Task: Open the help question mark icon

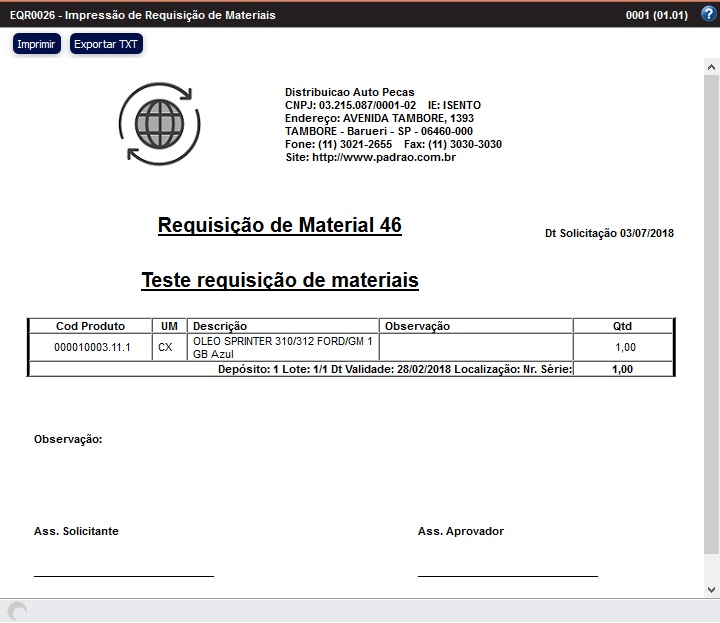Action: pyautogui.click(x=709, y=14)
